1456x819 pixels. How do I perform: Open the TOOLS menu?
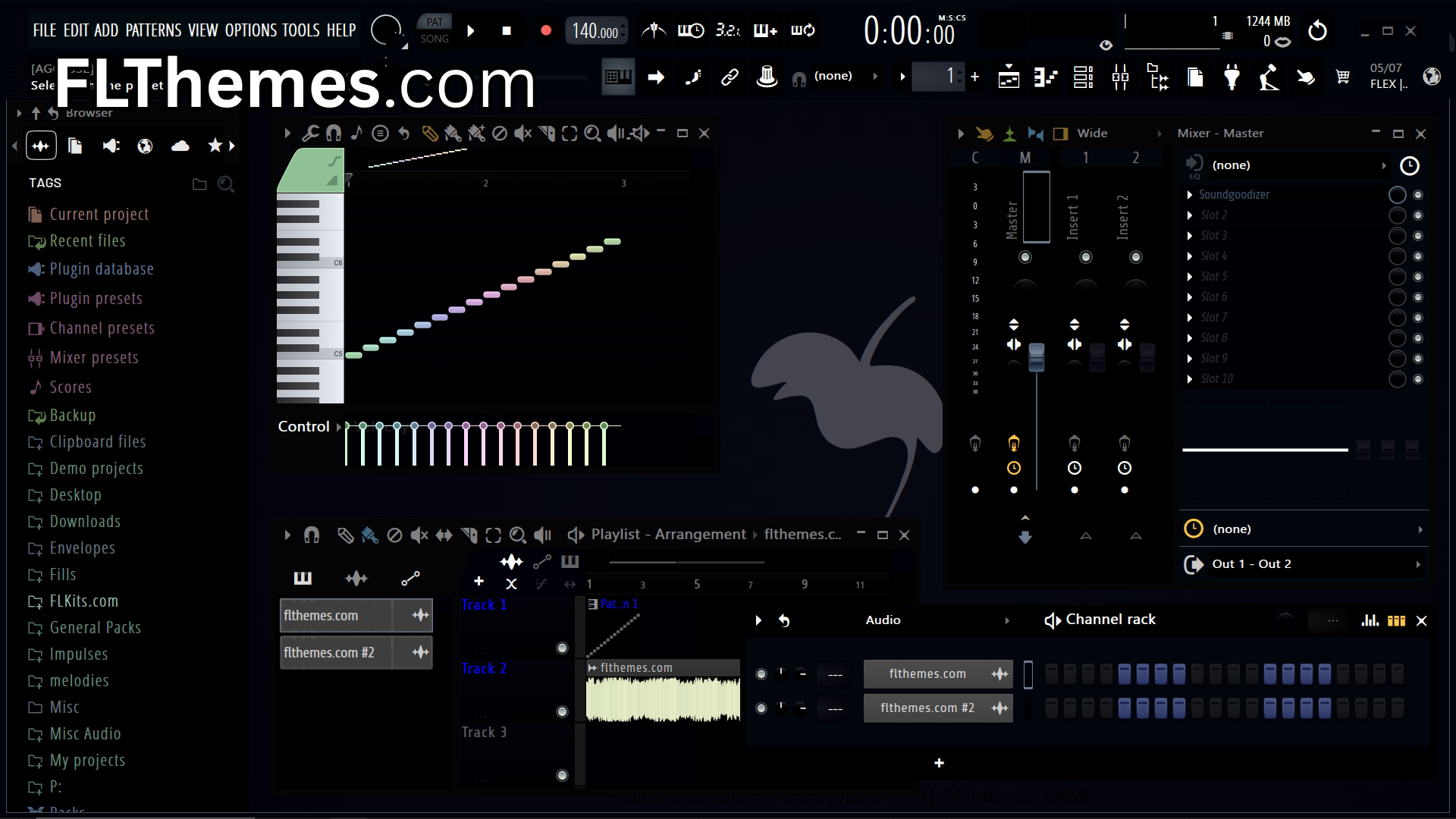301,30
